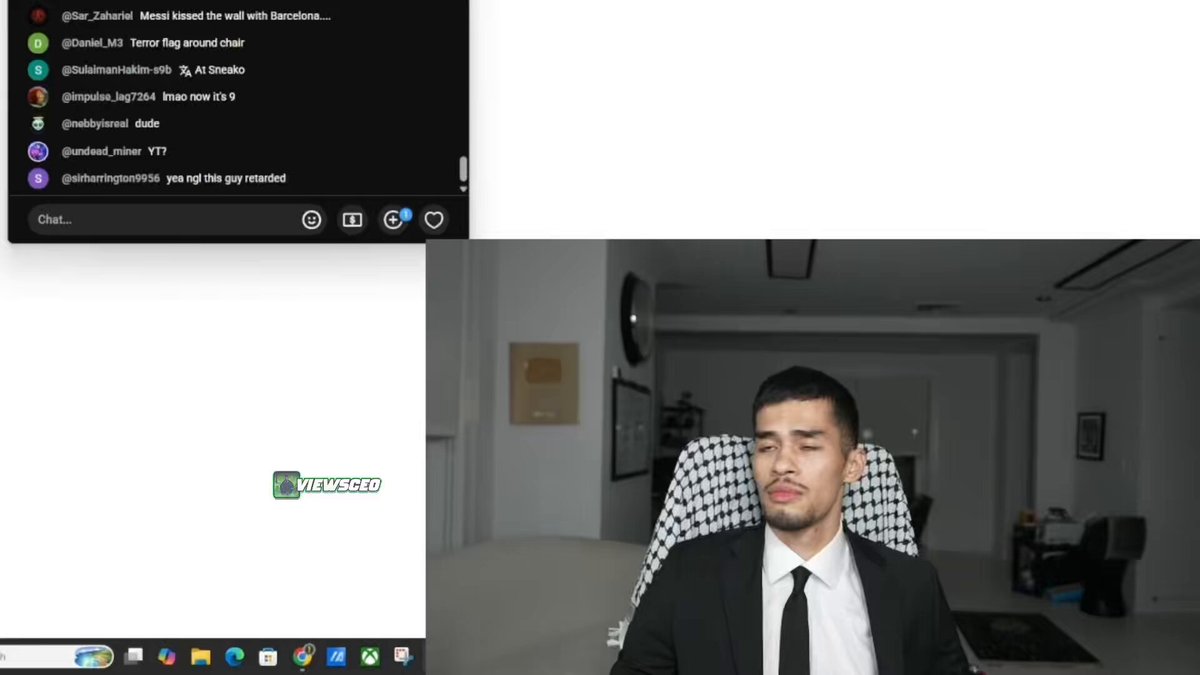Open Microsoft Store from the taskbar
The image size is (1200, 675).
(268, 657)
